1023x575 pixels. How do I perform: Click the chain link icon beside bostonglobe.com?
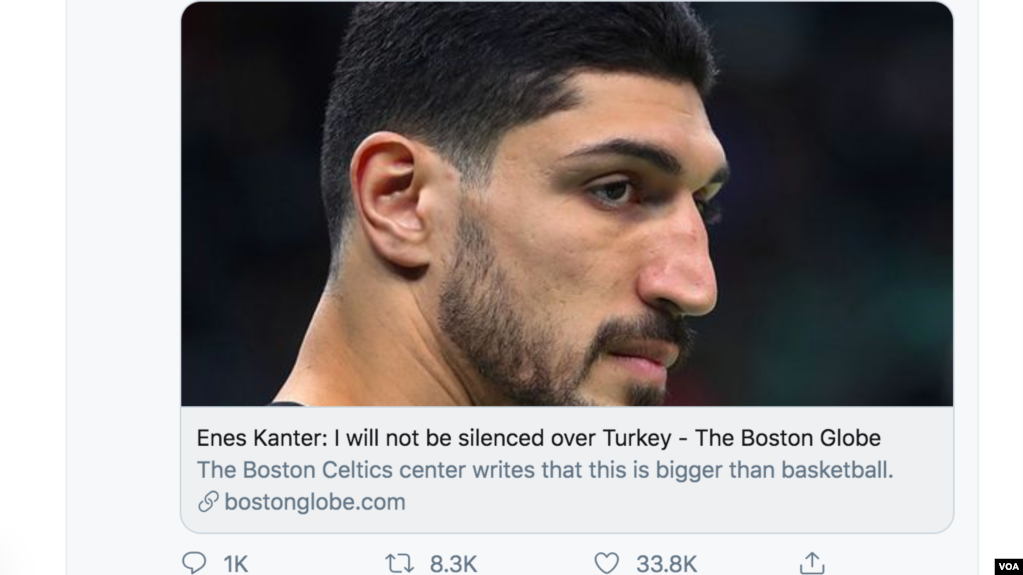(x=208, y=502)
